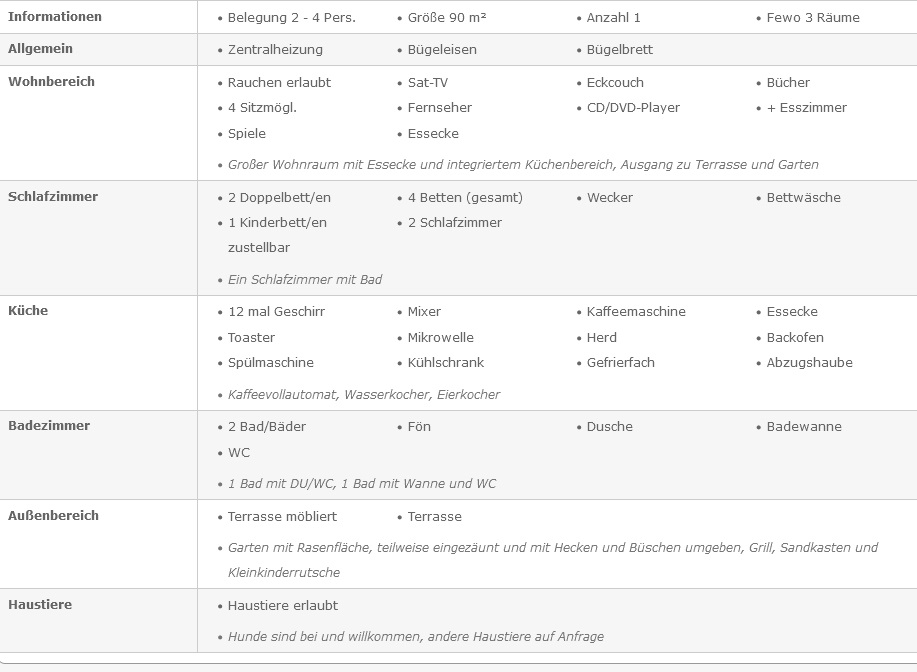Click the Badezimmer row heading
This screenshot has width=917, height=672.
coord(49,426)
